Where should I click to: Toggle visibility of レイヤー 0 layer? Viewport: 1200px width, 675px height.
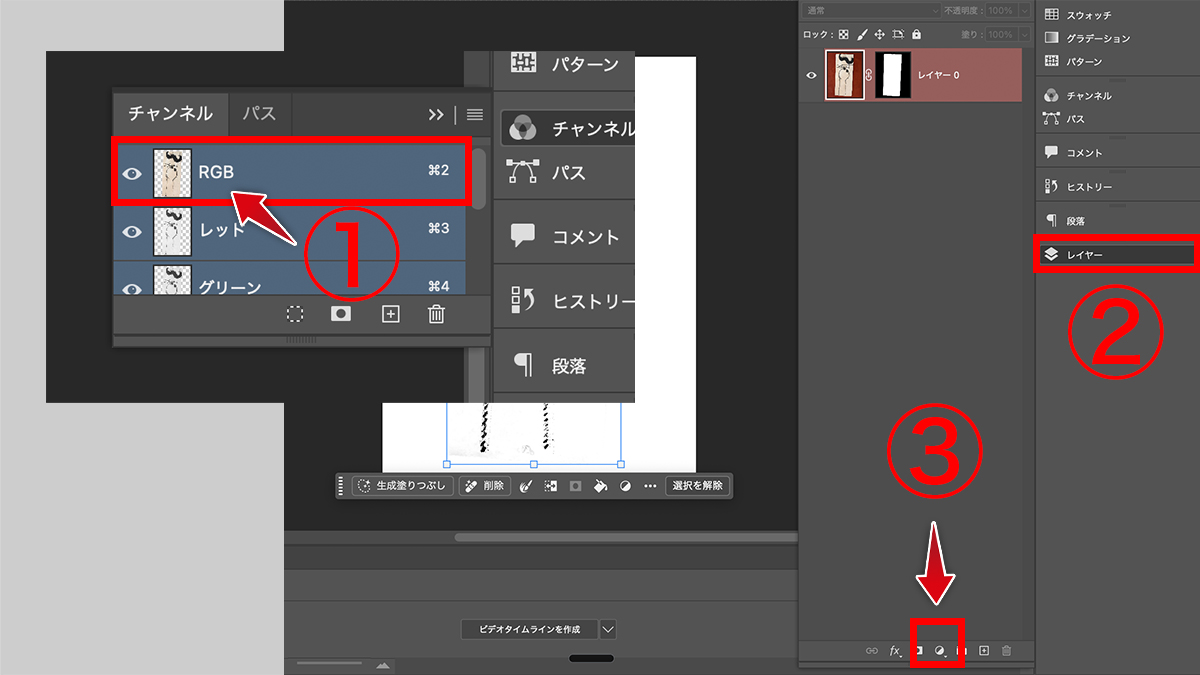pyautogui.click(x=812, y=75)
